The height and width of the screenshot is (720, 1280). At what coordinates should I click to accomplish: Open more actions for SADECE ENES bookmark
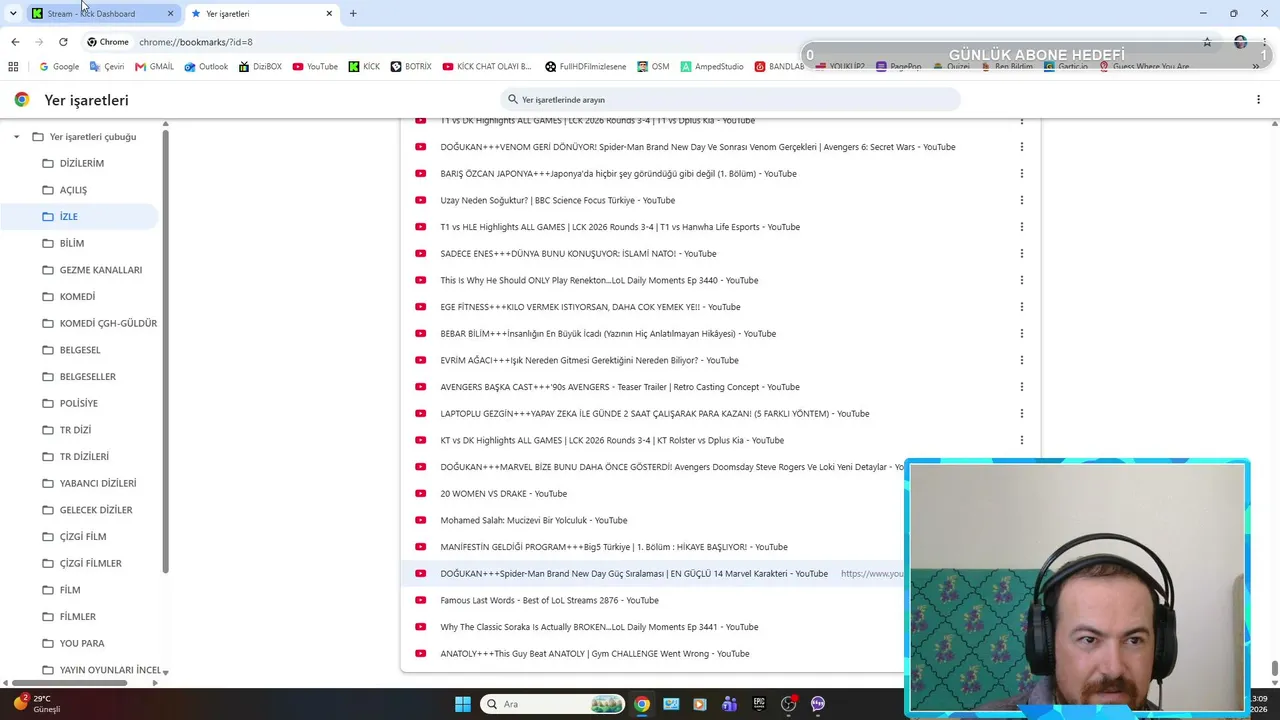(1021, 254)
